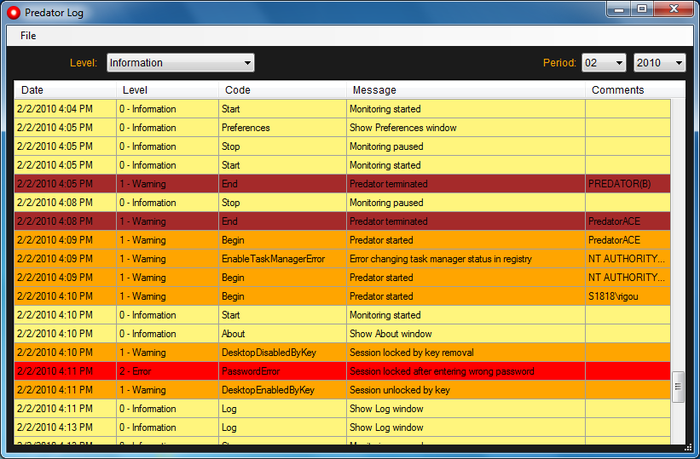
Task: Select the row with comment S1818\rigou
Action: [342, 296]
